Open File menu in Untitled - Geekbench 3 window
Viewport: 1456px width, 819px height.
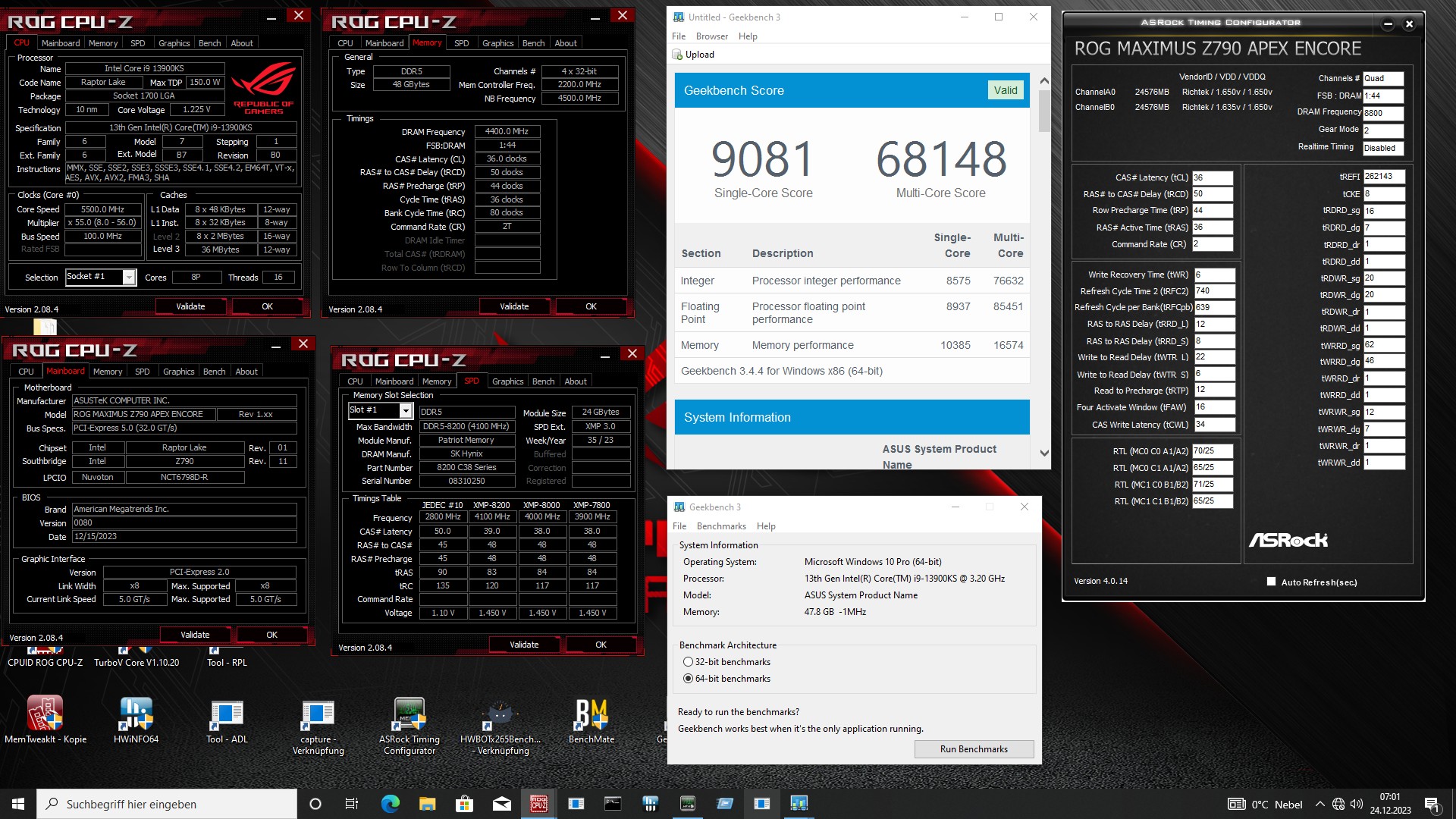click(x=679, y=36)
